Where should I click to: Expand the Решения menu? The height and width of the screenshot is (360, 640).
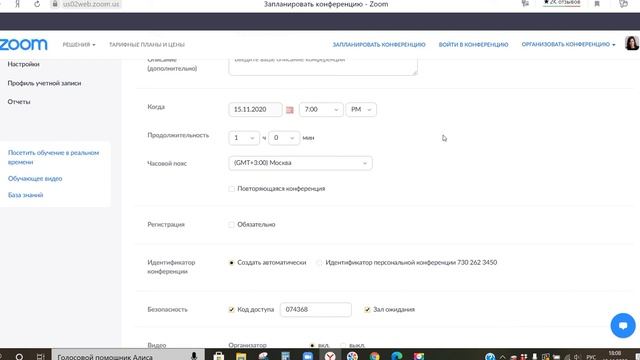[79, 44]
